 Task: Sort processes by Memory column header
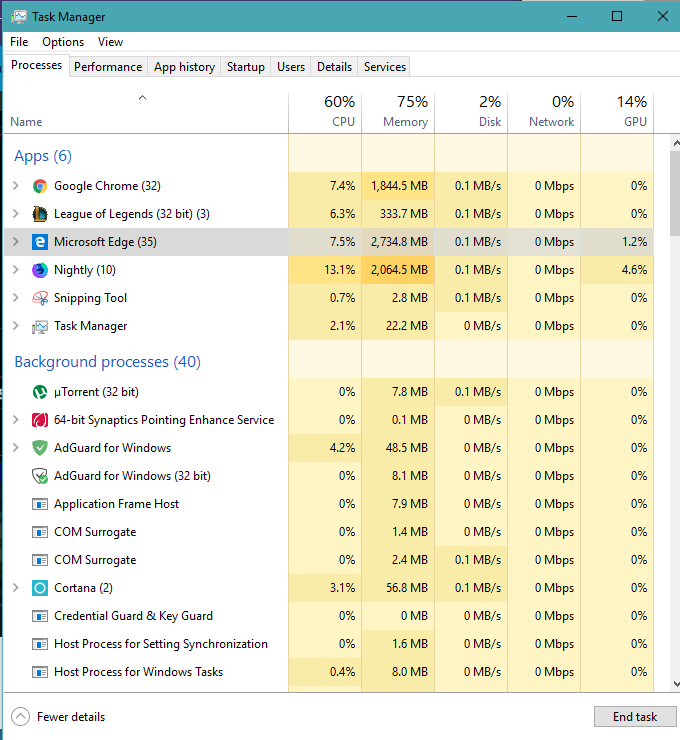coord(398,111)
